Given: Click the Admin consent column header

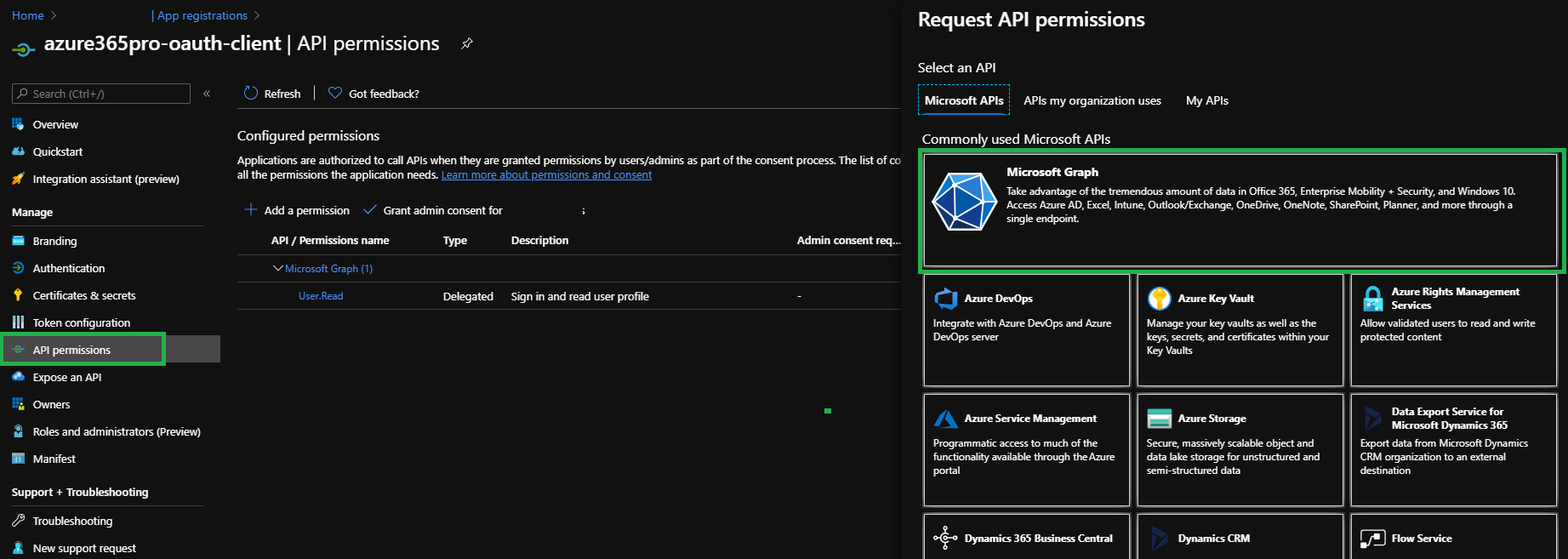Looking at the screenshot, I should (x=848, y=240).
